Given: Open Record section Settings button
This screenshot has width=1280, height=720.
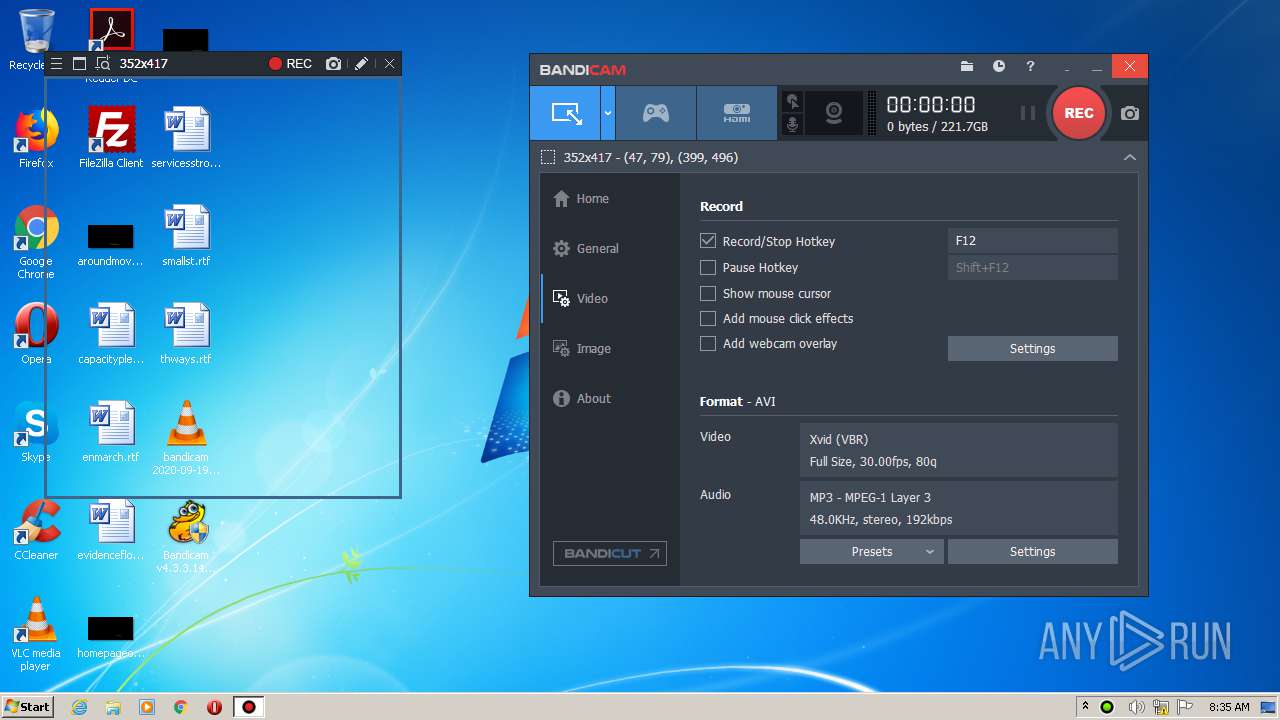Looking at the screenshot, I should (x=1032, y=349).
